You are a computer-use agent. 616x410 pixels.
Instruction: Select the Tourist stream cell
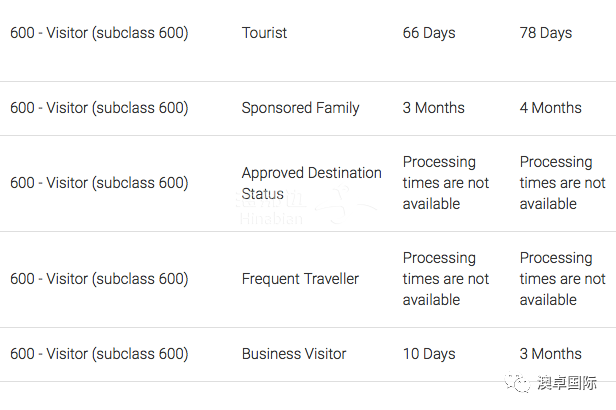pos(264,33)
